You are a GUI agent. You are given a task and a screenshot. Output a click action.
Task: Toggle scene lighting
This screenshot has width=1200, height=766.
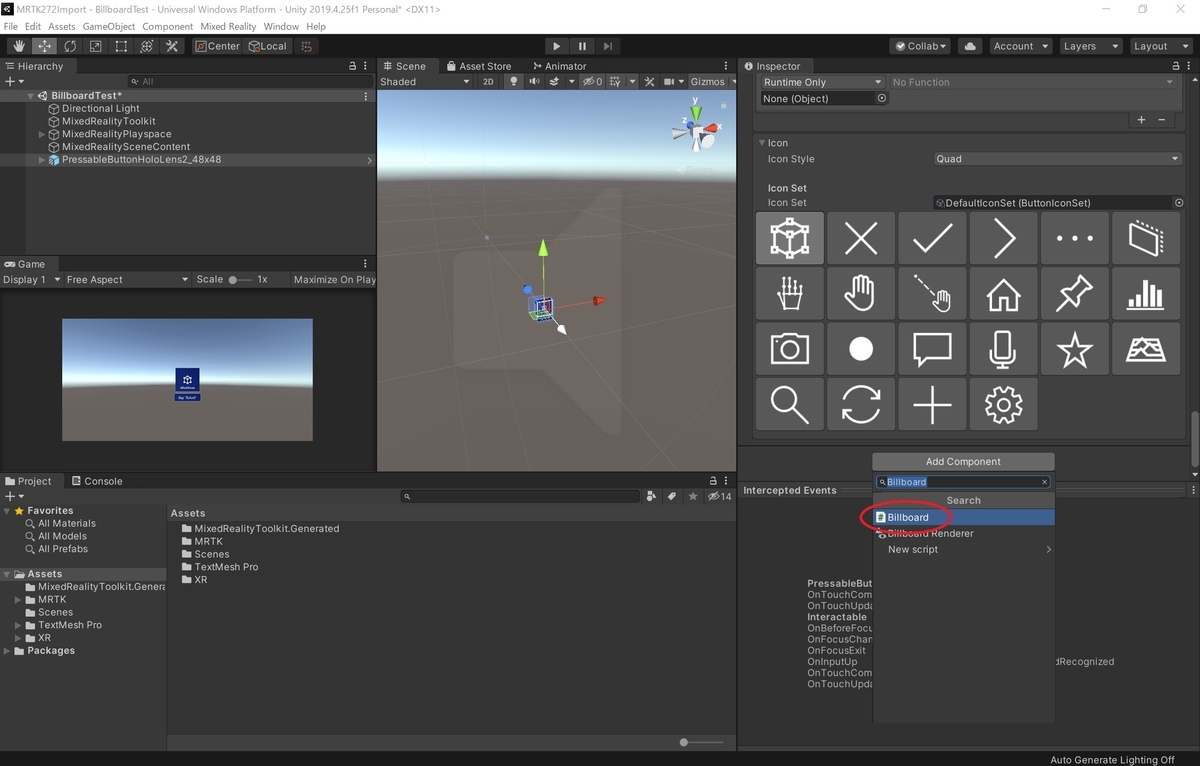514,82
